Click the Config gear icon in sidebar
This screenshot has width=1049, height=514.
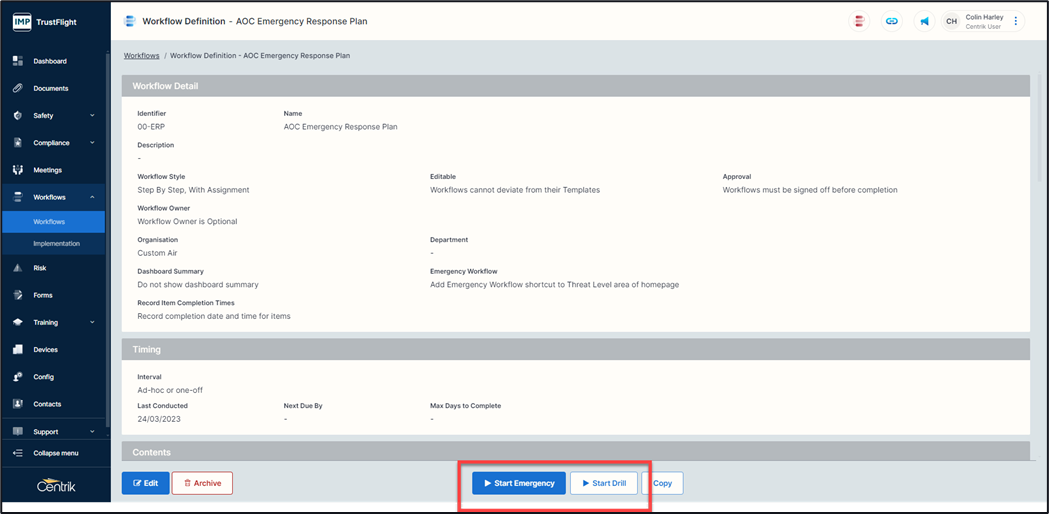(x=17, y=377)
